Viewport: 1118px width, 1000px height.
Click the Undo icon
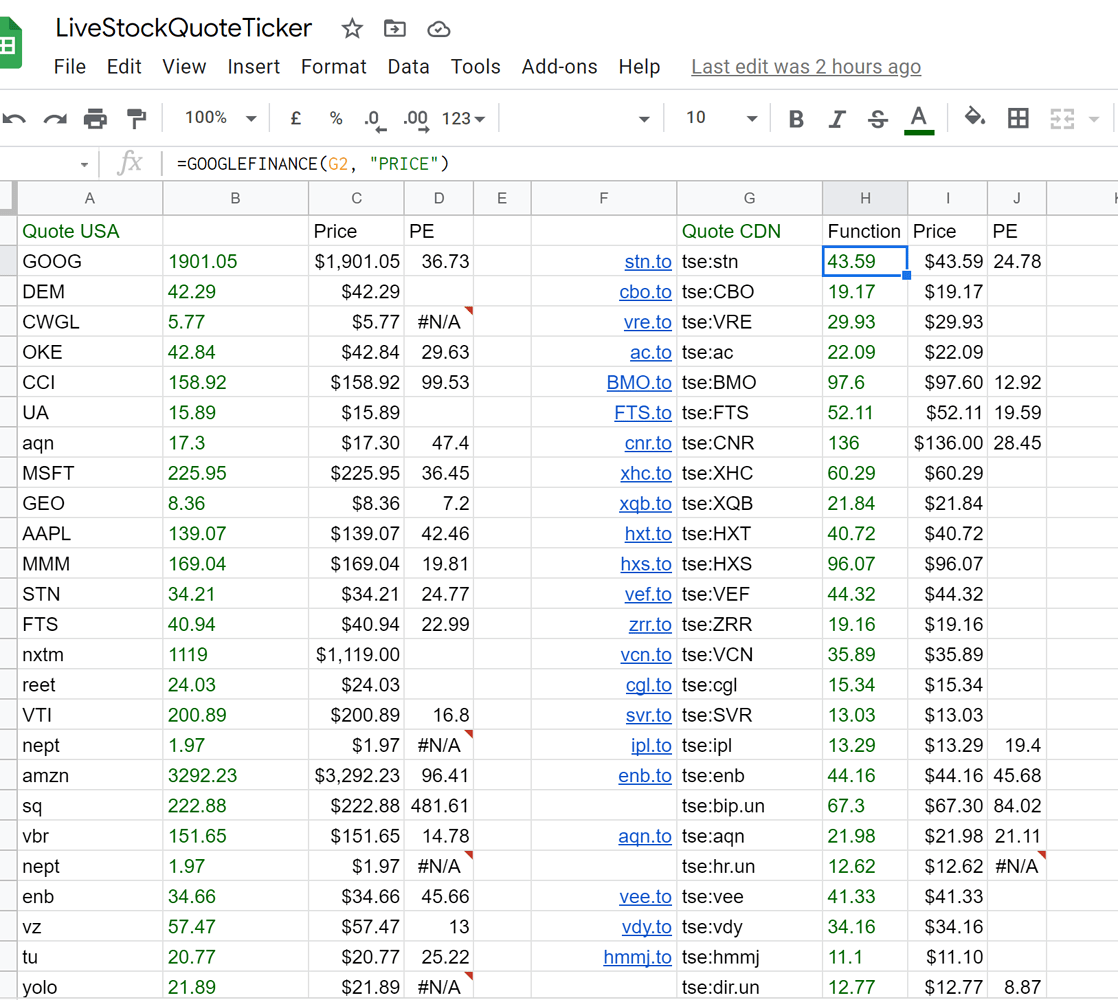pos(14,118)
